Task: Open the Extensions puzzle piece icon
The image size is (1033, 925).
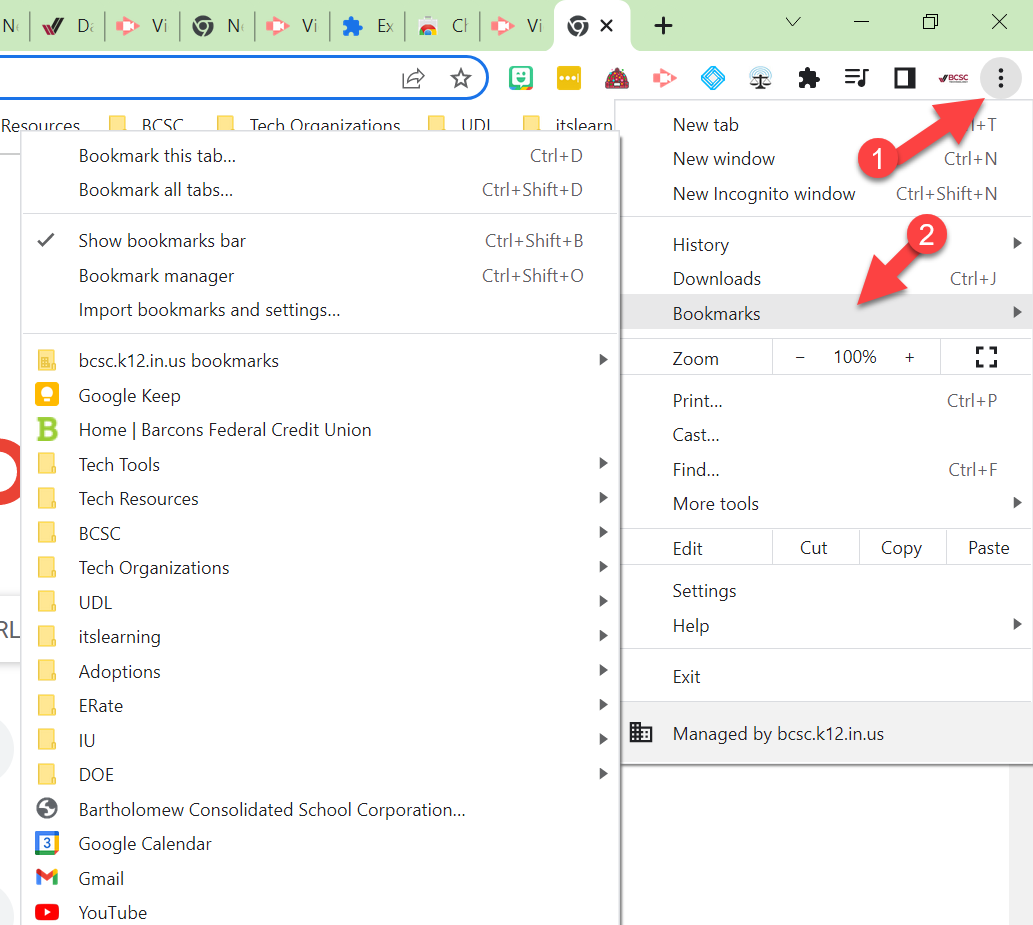Action: pyautogui.click(x=808, y=78)
